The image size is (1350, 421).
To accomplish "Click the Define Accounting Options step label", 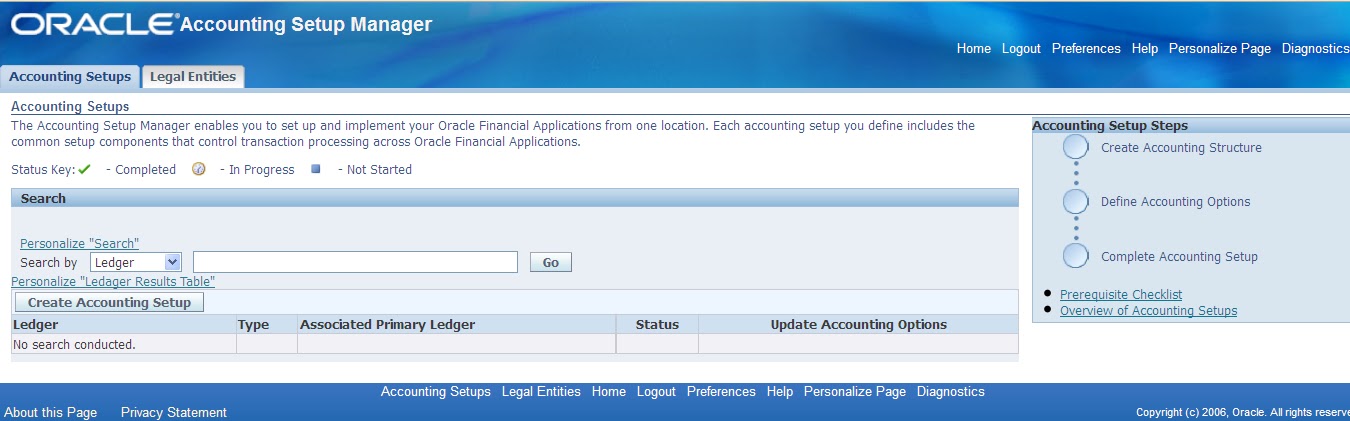I will tap(1176, 201).
